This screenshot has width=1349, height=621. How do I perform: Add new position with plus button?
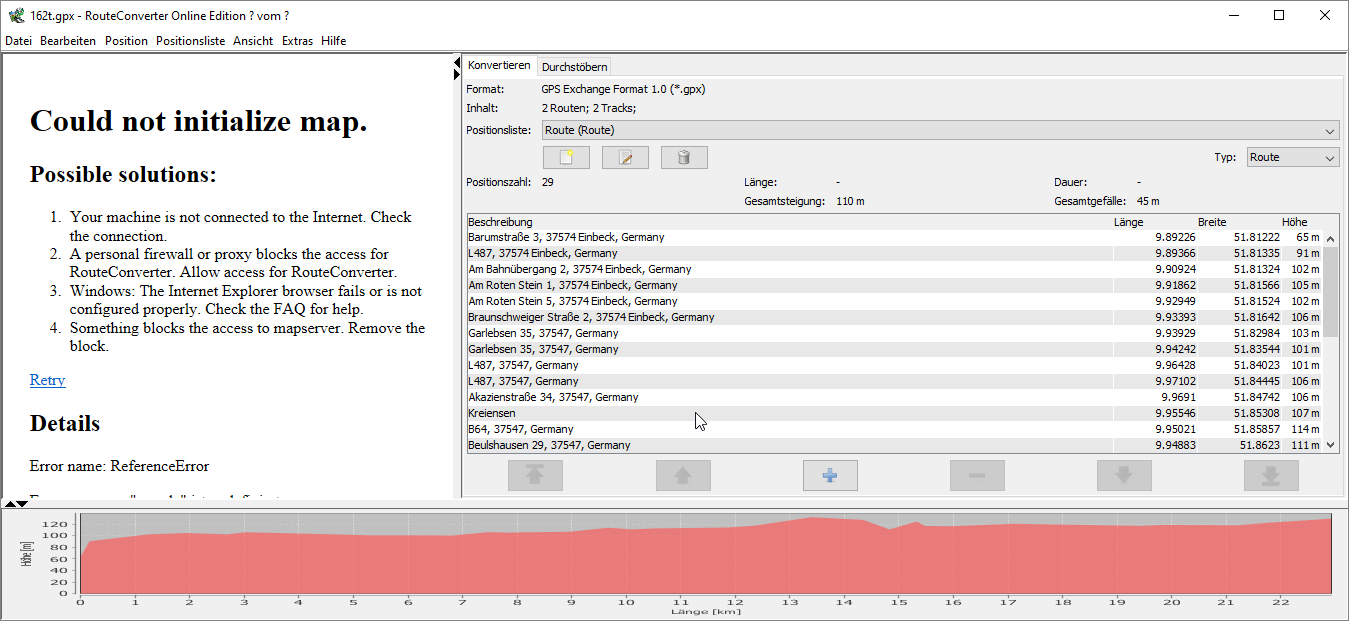click(830, 476)
